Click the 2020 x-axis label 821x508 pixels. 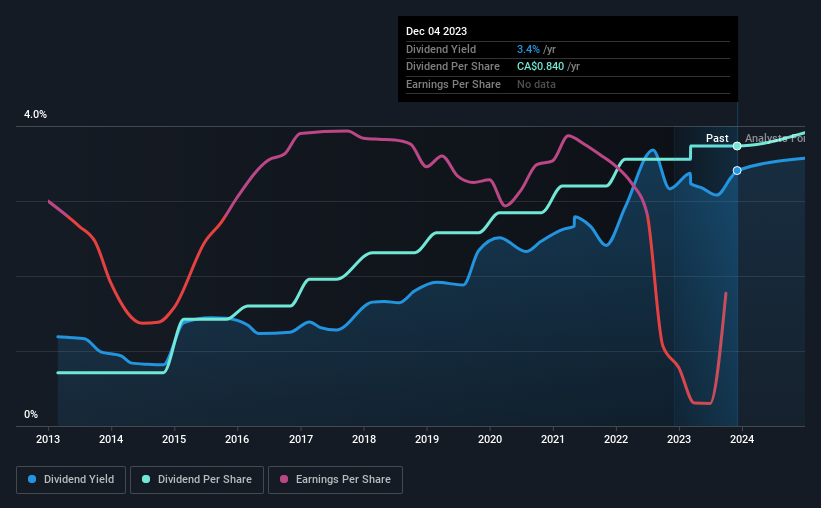coord(490,439)
